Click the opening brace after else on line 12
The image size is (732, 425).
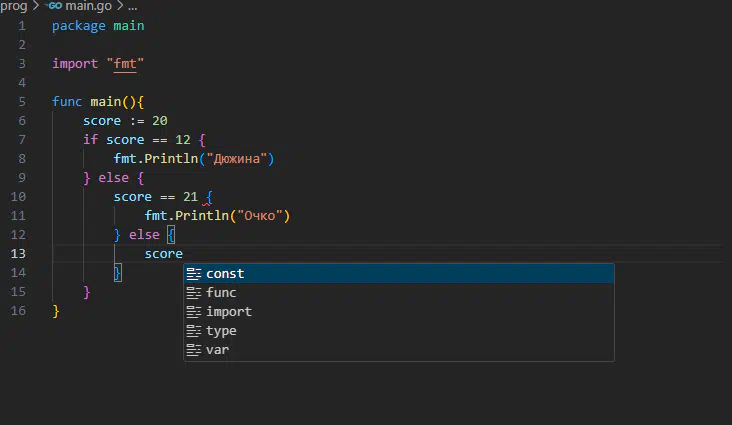click(171, 234)
